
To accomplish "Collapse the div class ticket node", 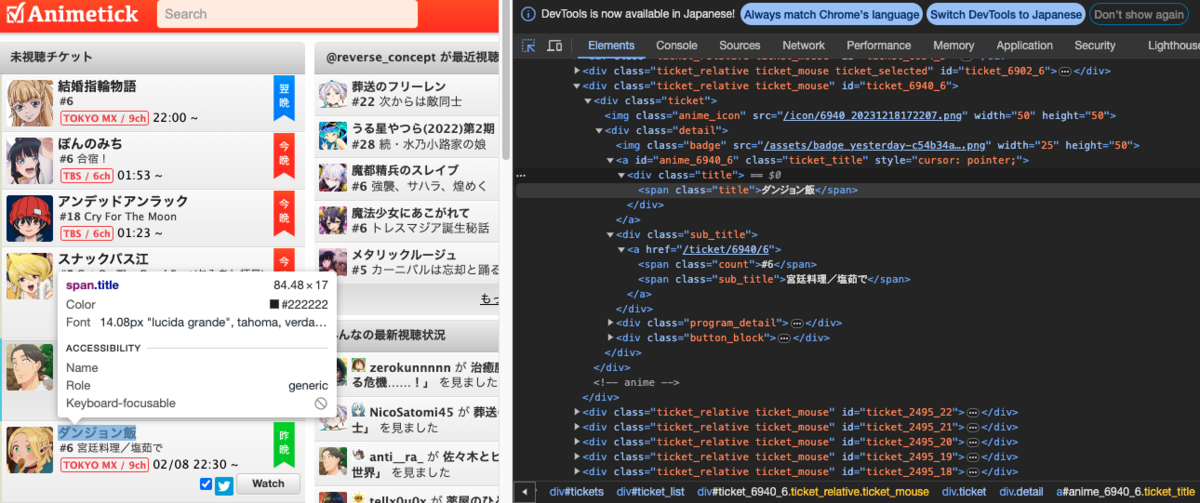I will click(587, 101).
